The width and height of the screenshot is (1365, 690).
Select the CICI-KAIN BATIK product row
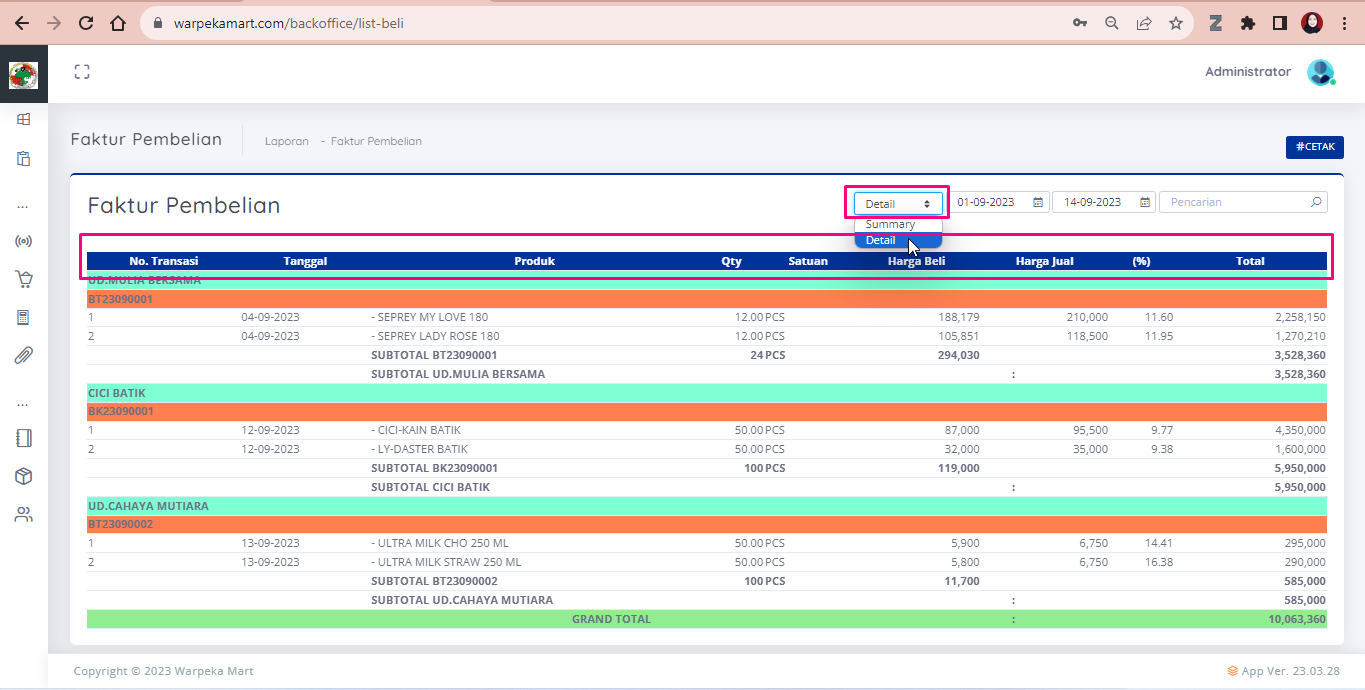click(707, 430)
